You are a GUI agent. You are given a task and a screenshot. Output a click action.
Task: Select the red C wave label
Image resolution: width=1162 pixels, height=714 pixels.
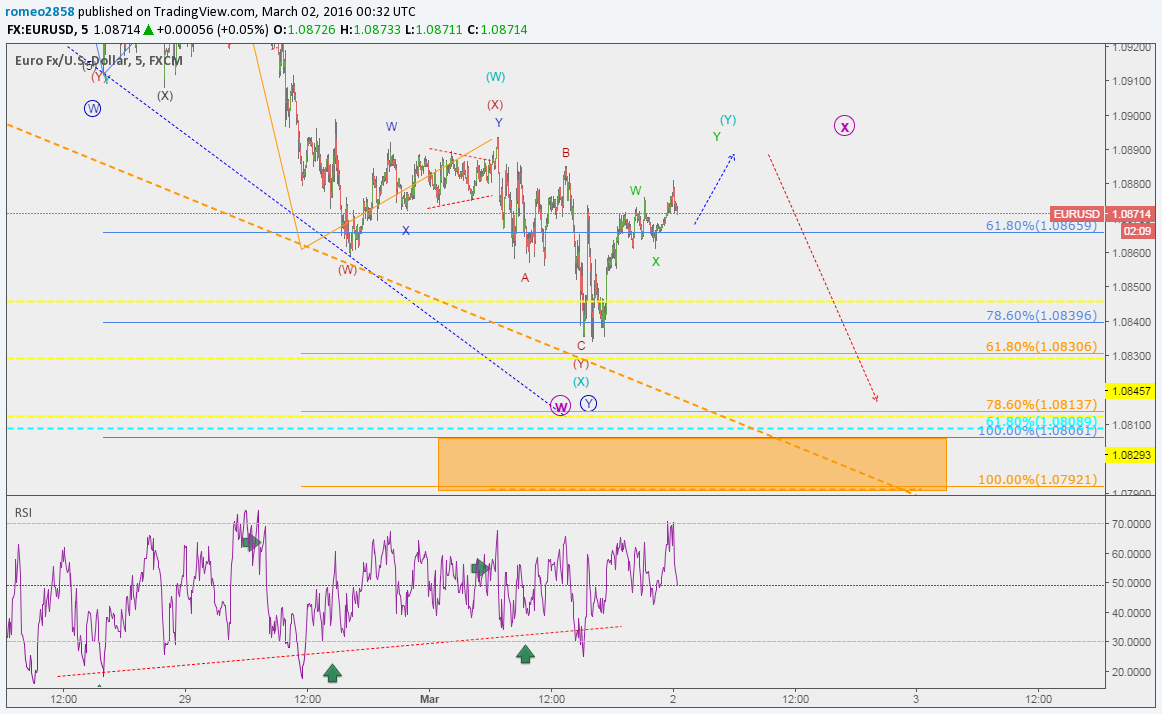(x=581, y=346)
